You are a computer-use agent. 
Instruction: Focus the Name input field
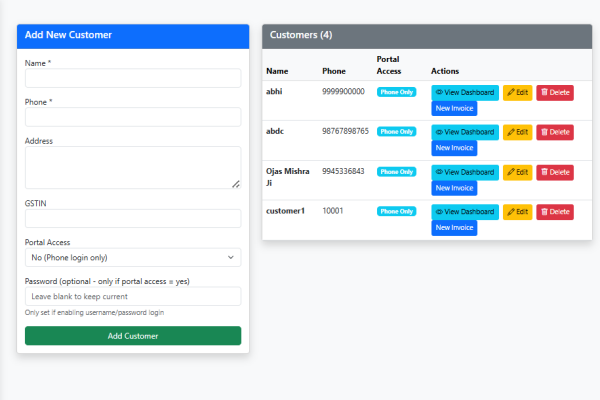click(x=133, y=78)
